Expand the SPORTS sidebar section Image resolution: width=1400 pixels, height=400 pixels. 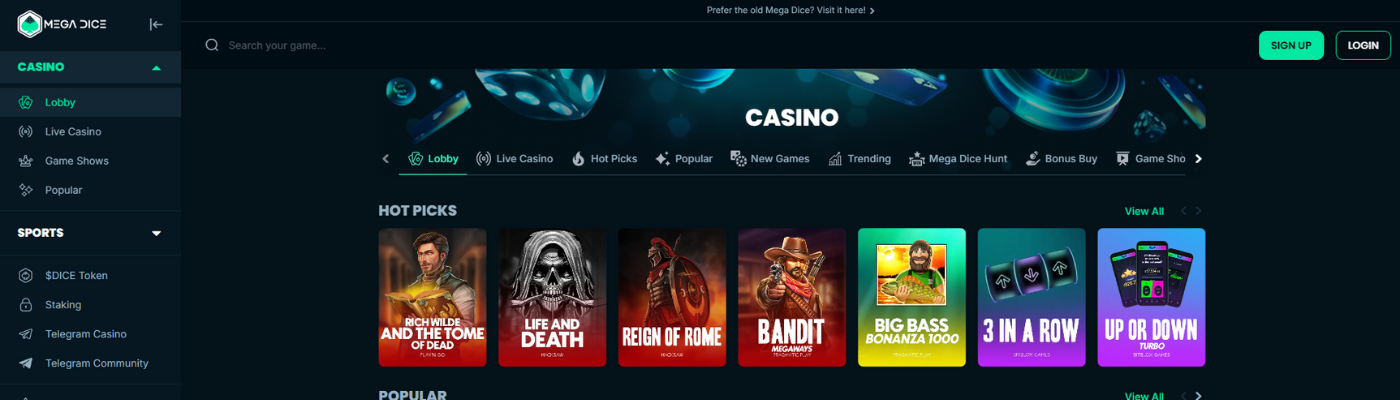point(156,233)
